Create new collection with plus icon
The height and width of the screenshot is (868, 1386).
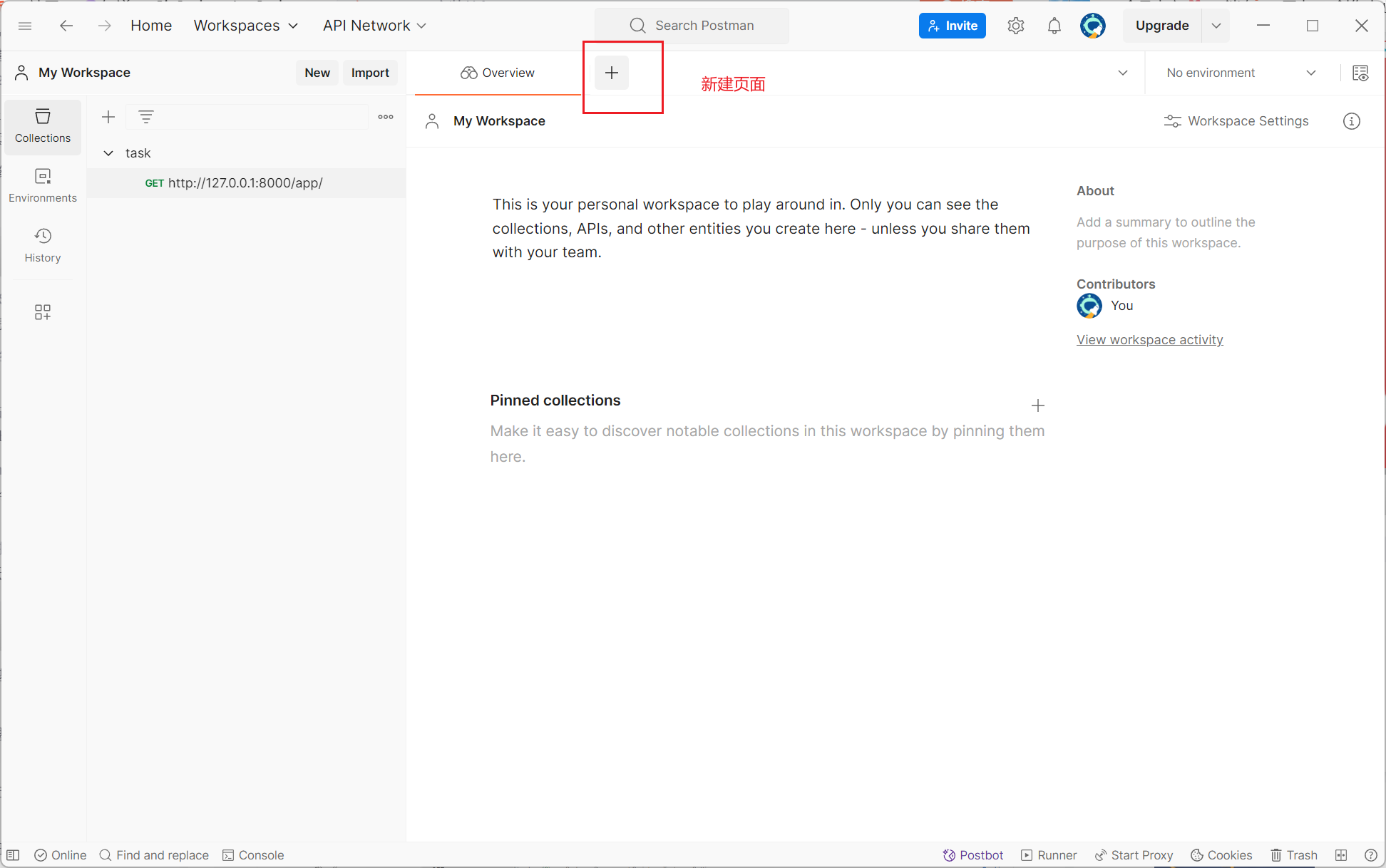pyautogui.click(x=108, y=117)
